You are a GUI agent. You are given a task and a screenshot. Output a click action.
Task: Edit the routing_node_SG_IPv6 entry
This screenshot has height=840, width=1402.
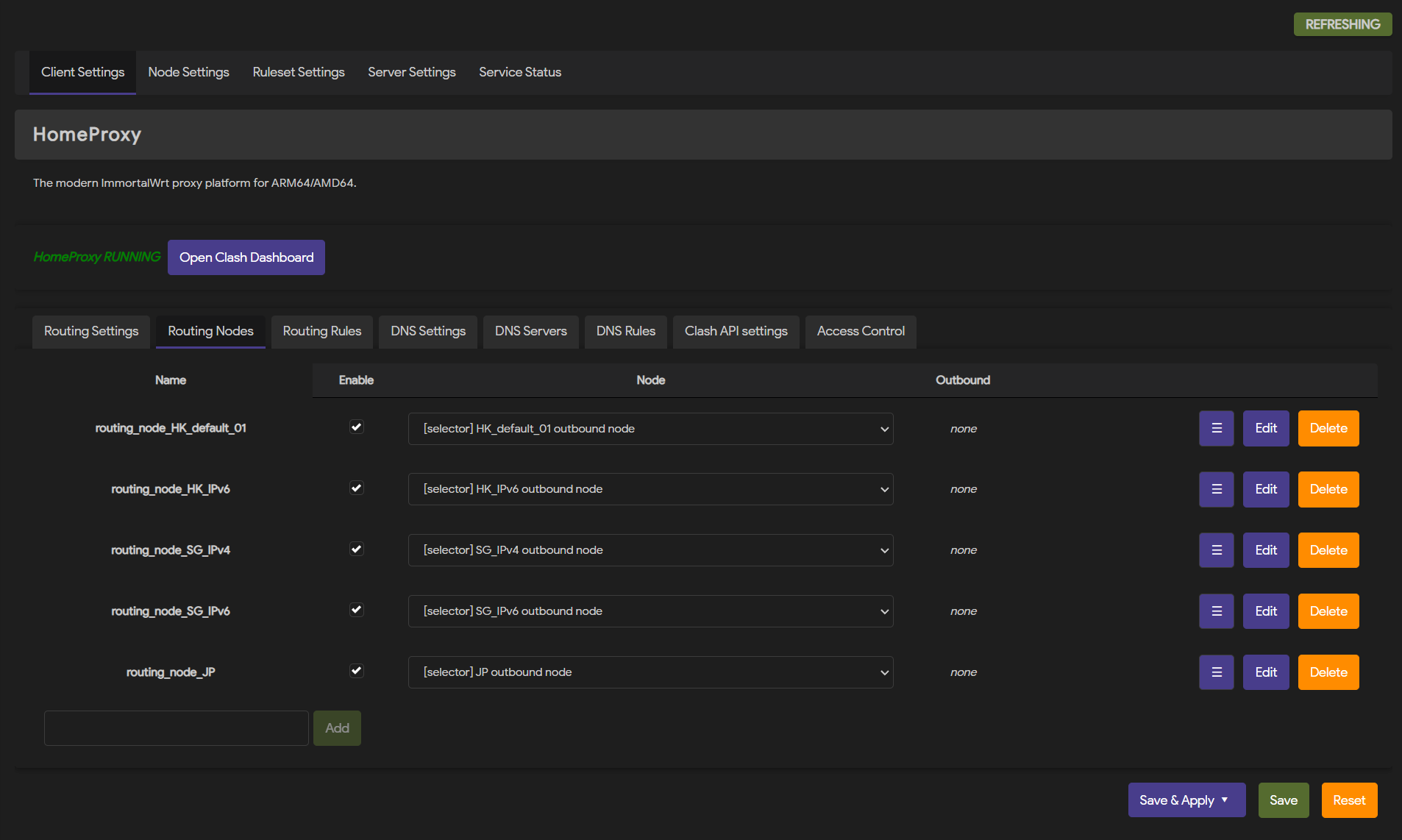(1266, 611)
